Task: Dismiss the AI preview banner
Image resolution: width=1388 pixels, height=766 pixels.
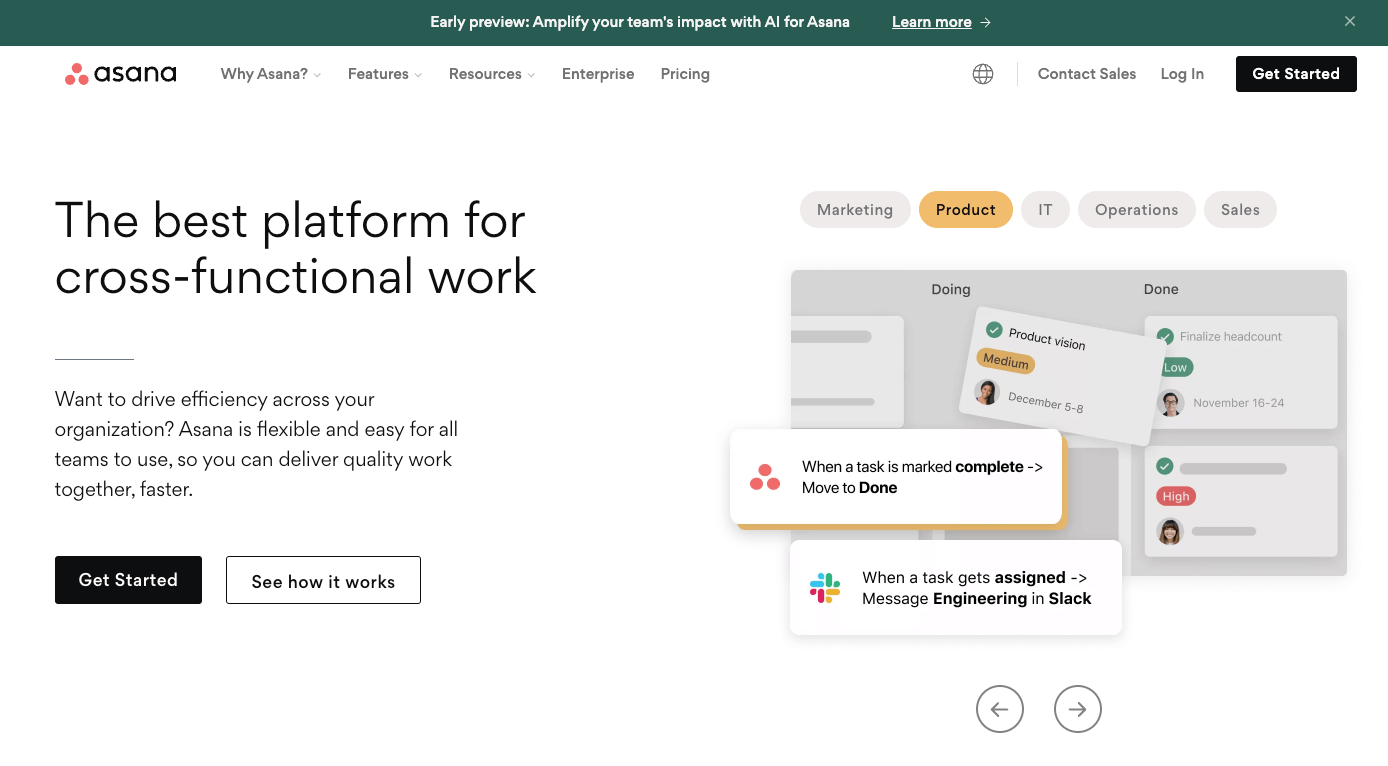Action: tap(1350, 21)
